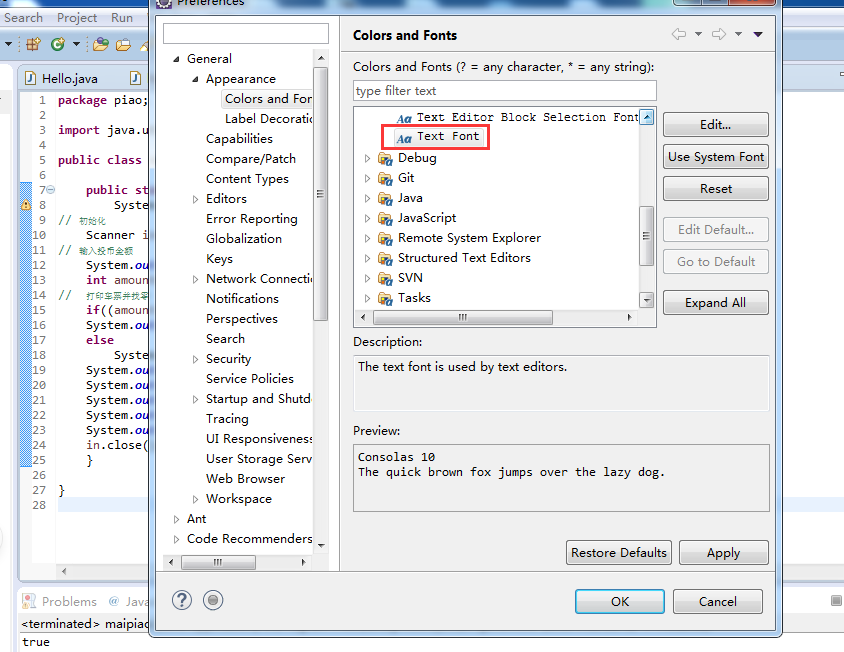Select Keys in the preferences tree

click(219, 259)
